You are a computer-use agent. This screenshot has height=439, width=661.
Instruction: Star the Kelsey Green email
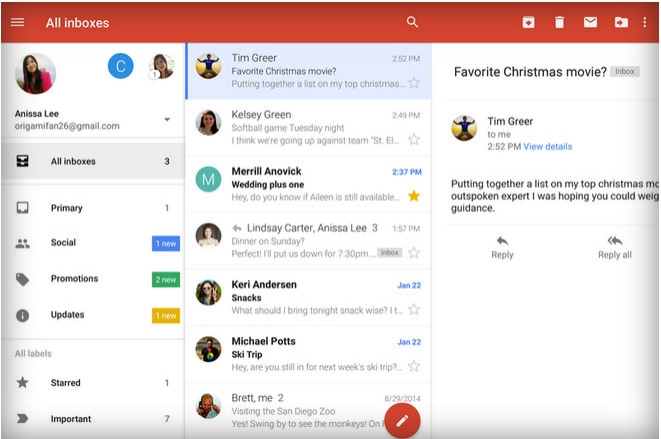click(x=414, y=139)
